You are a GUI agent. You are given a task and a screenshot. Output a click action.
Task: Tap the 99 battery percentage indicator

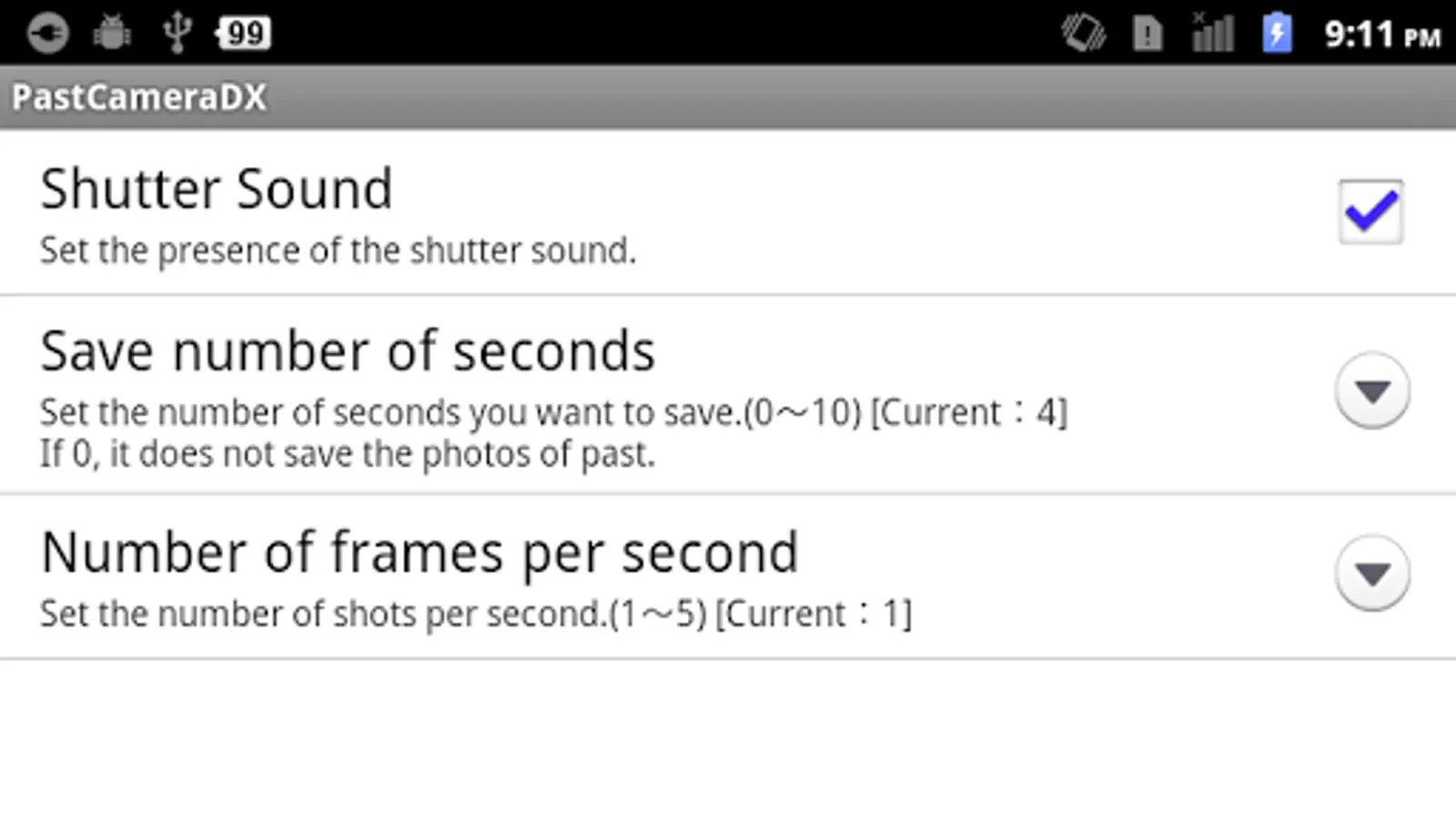244,34
